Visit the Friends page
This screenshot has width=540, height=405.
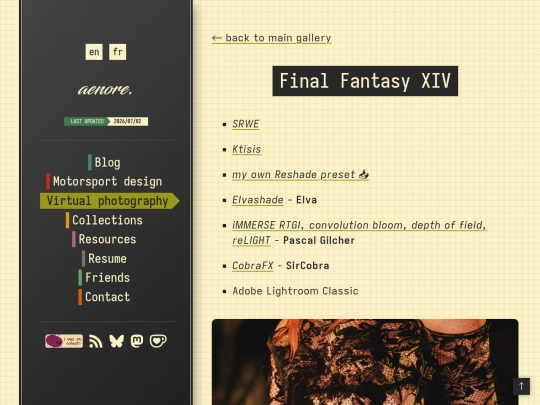[104, 278]
